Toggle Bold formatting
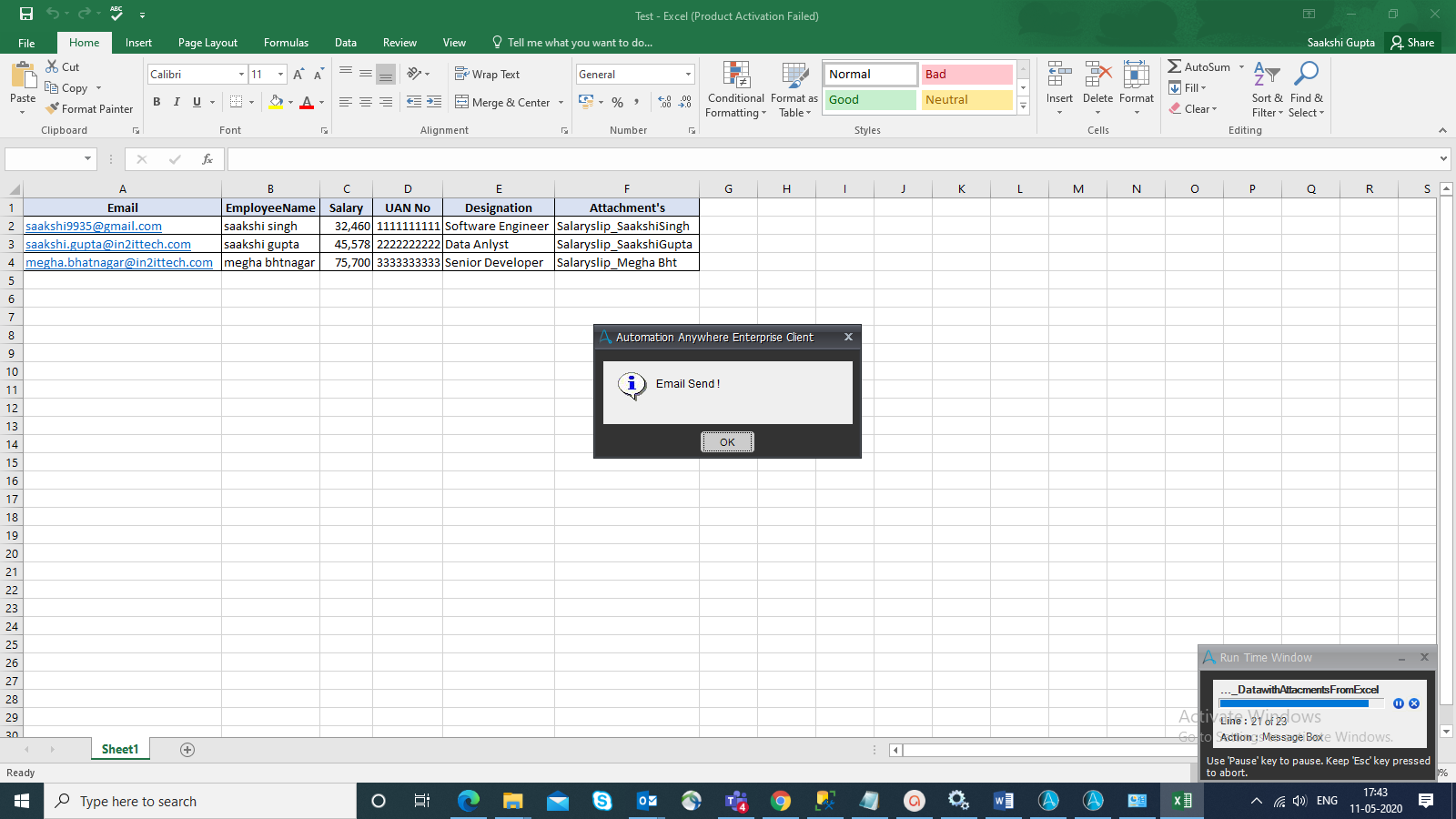The width and height of the screenshot is (1456, 819). tap(157, 102)
